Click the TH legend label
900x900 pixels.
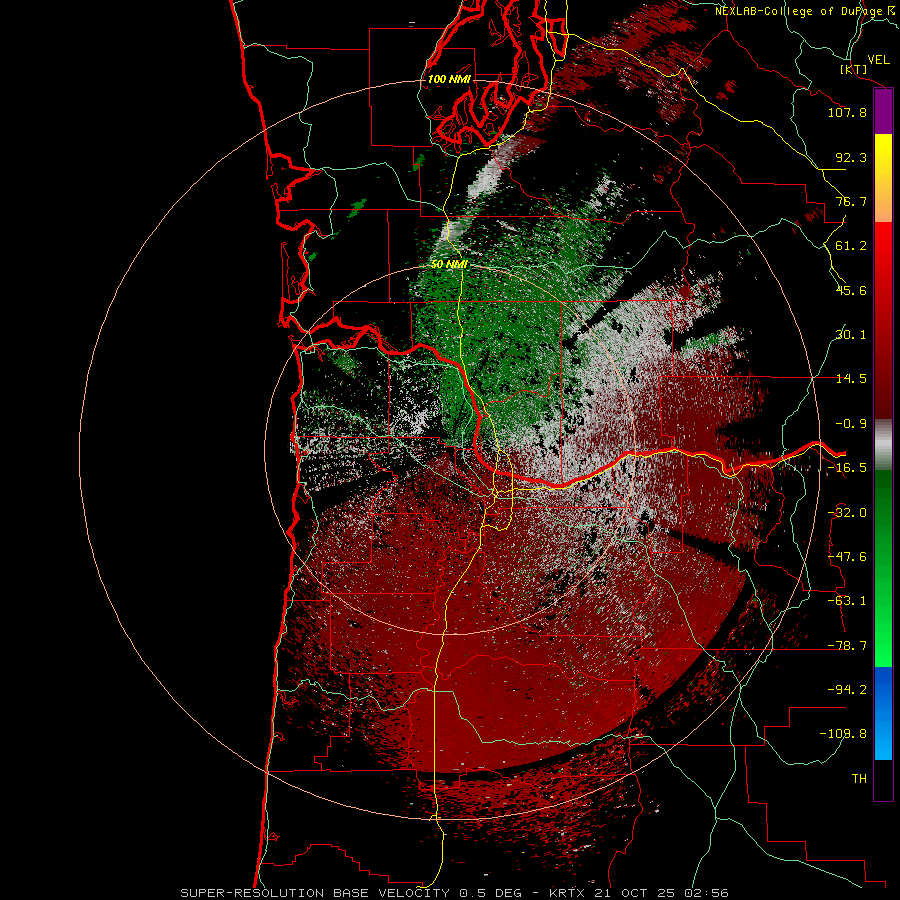pyautogui.click(x=859, y=778)
